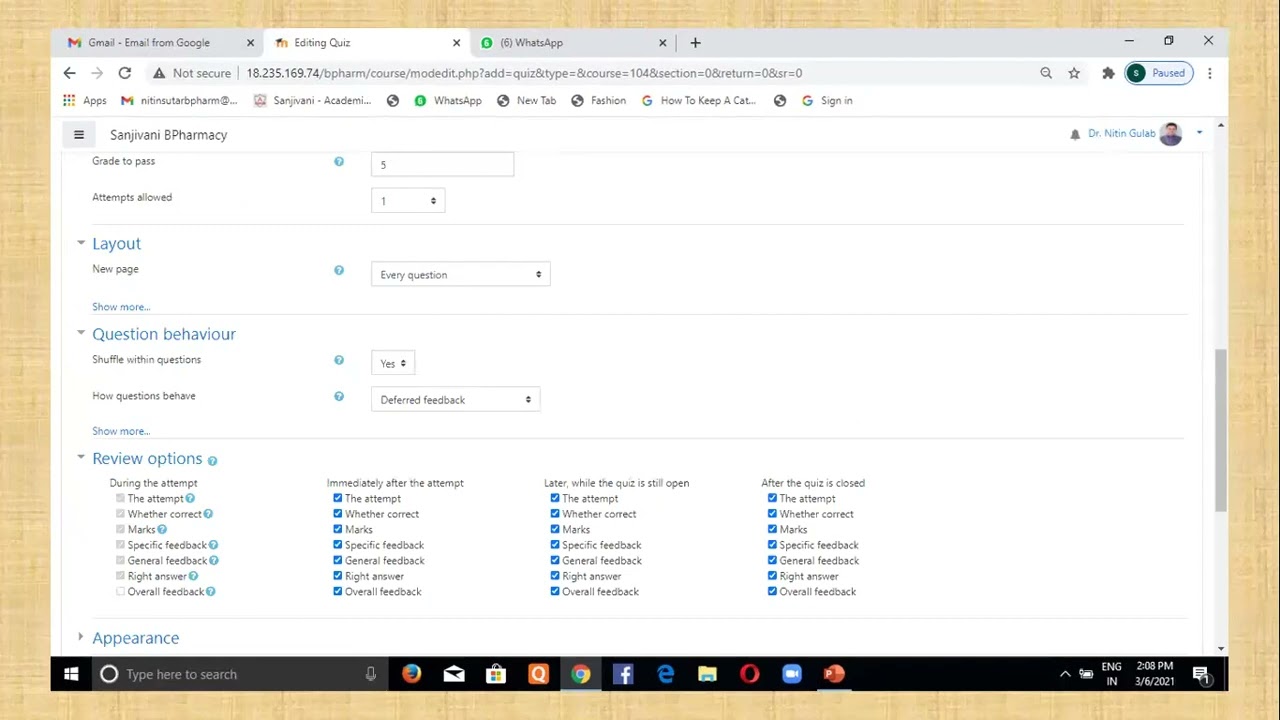Open Apps bookmarks shortcut

[85, 100]
